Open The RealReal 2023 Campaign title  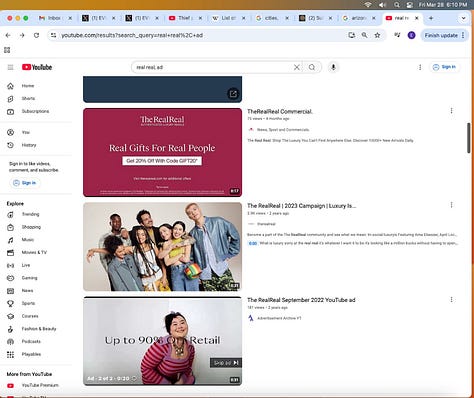tap(301, 206)
